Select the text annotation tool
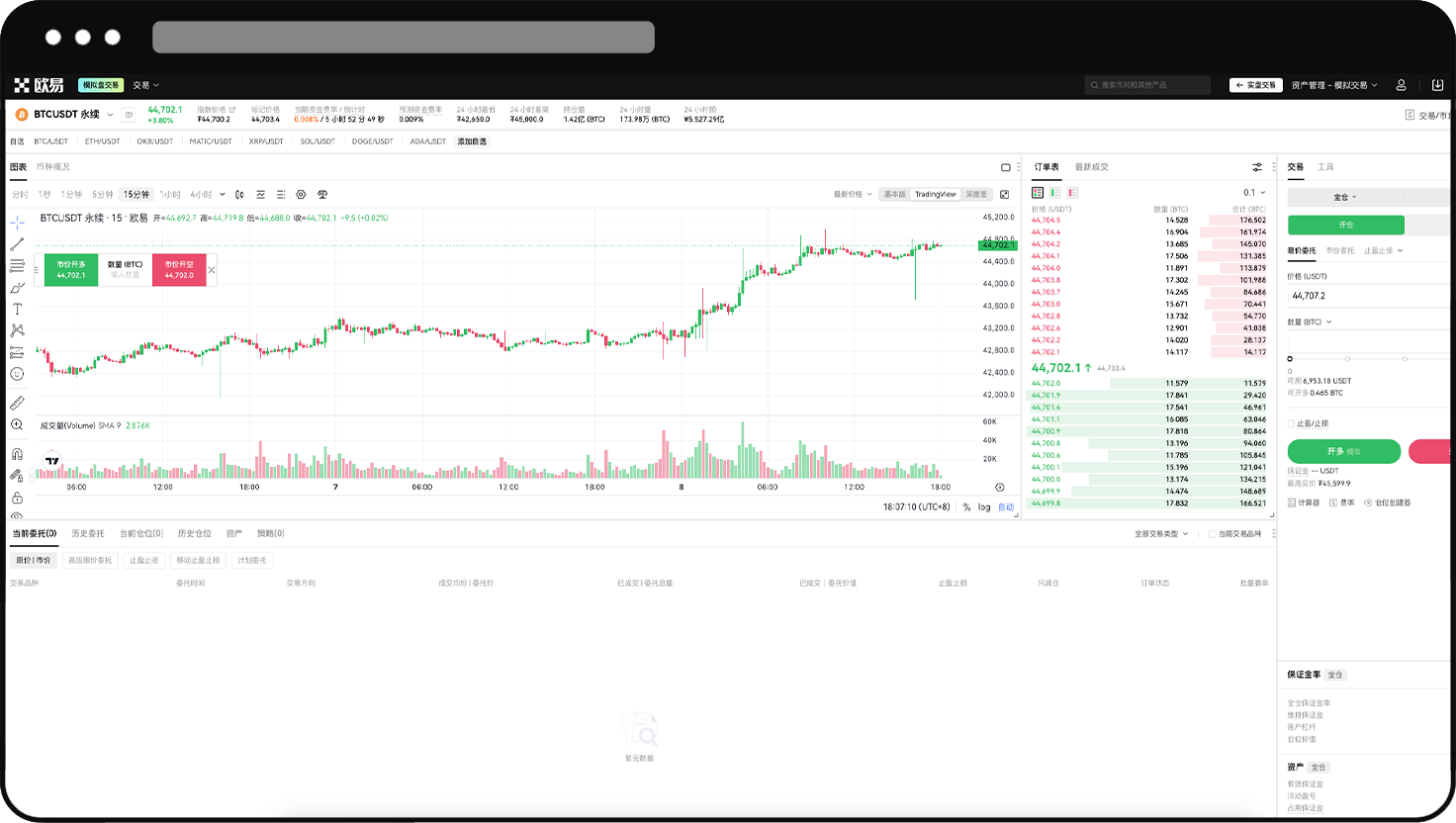The image size is (1456, 823). (17, 310)
